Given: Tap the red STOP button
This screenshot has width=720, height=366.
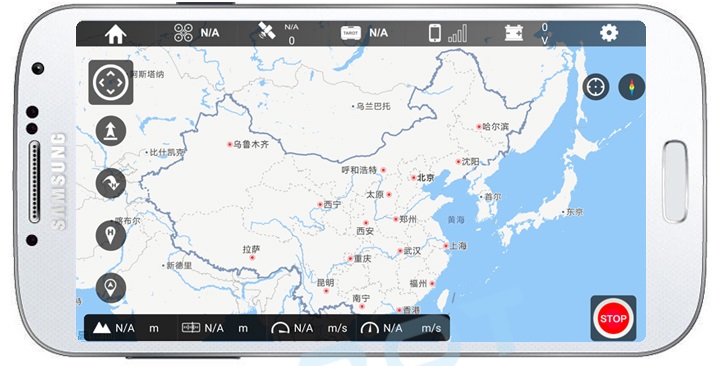Looking at the screenshot, I should coord(613,318).
